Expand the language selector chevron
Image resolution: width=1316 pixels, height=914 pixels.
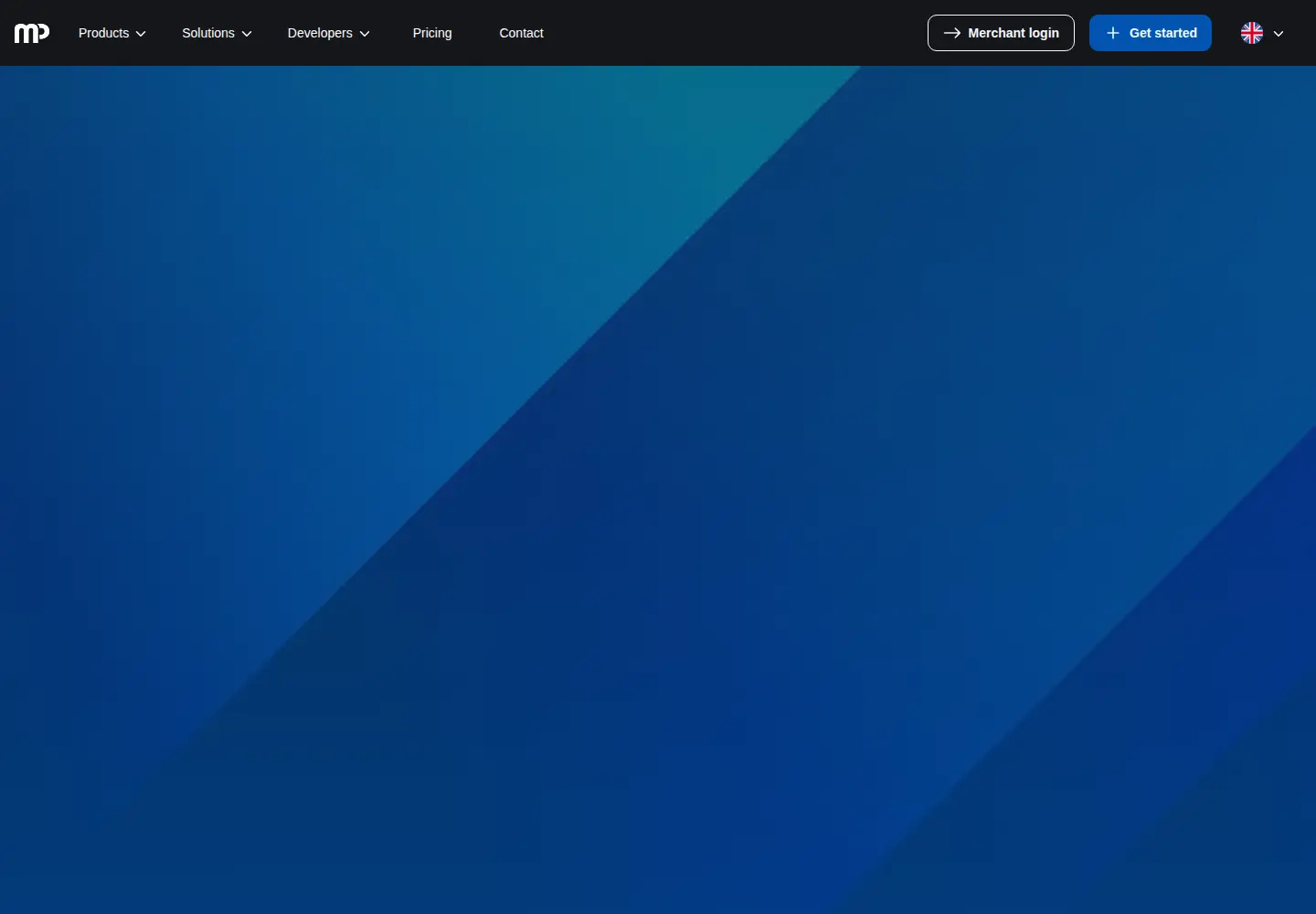(1279, 34)
